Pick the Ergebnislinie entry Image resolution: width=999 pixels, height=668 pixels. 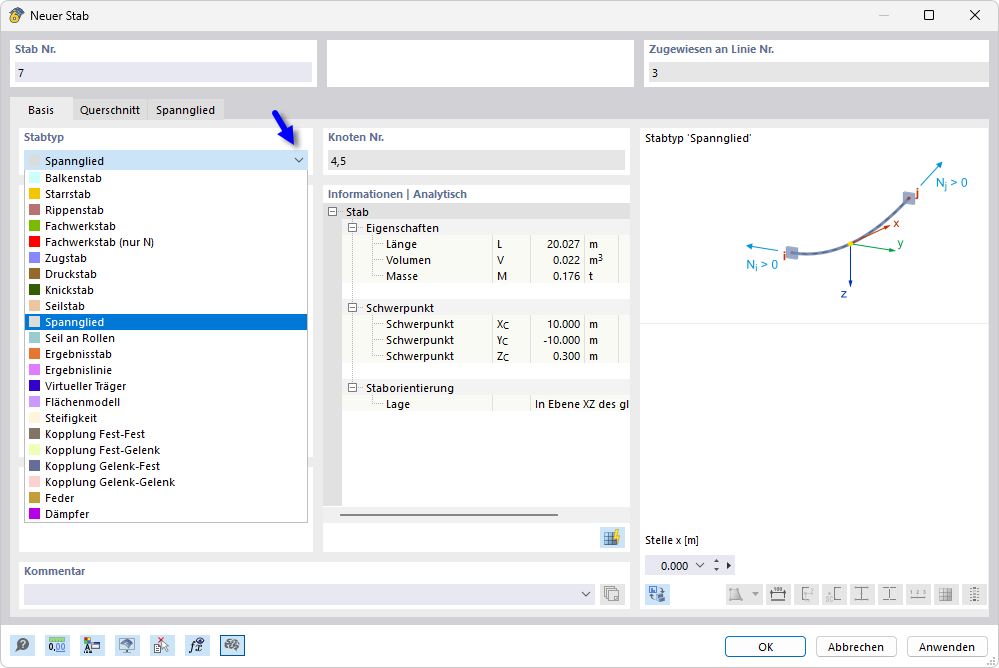pos(166,370)
